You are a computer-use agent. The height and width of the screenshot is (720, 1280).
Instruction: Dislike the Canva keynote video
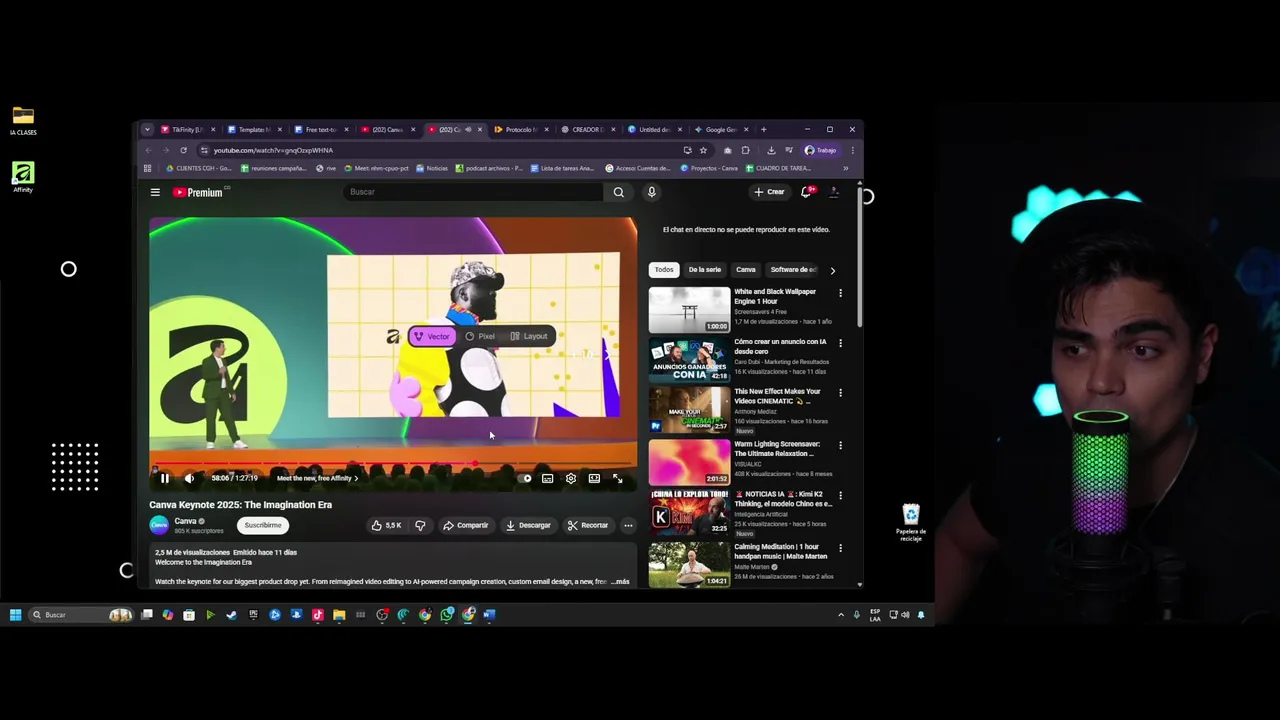(420, 525)
